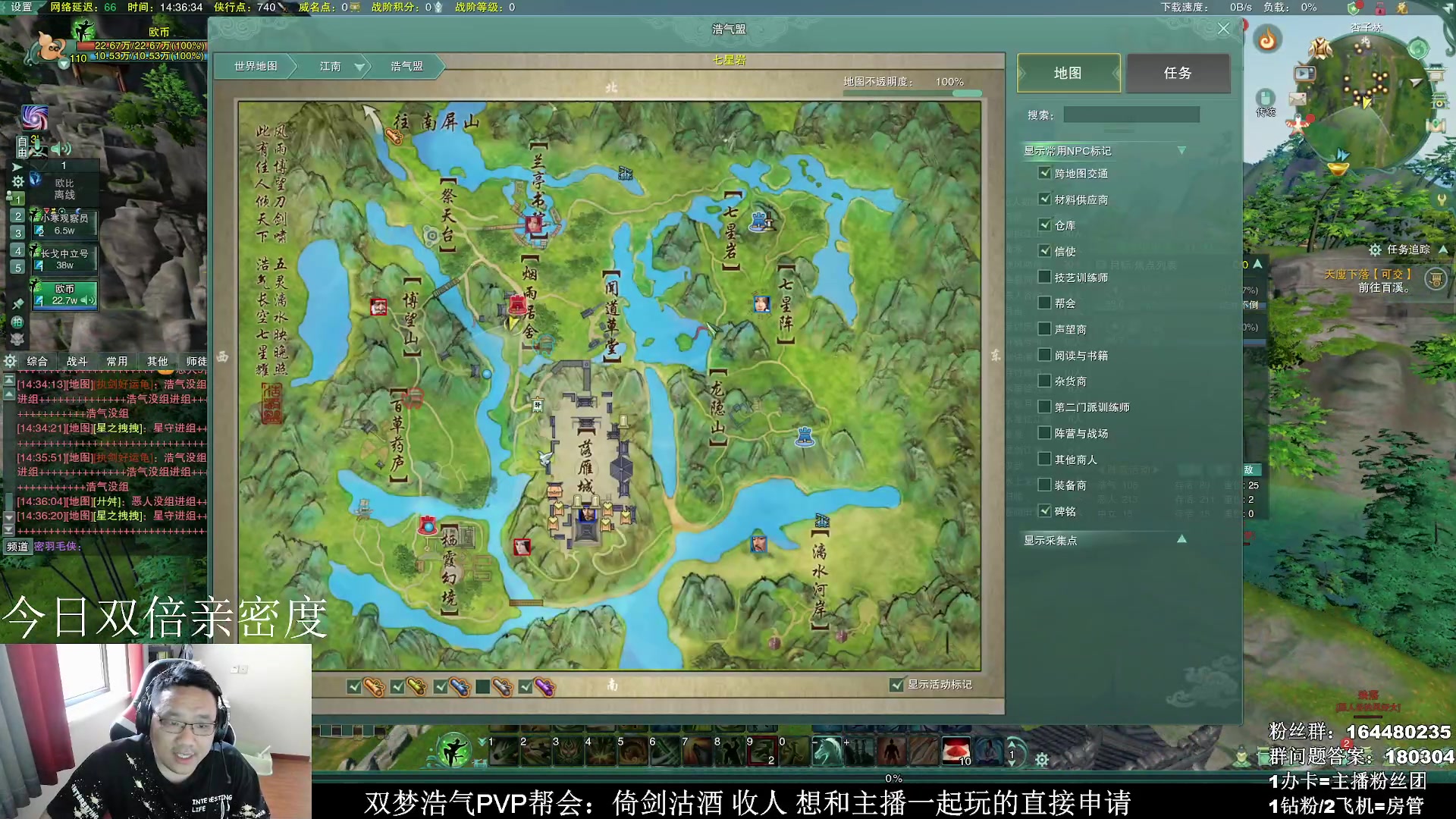Viewport: 1456px width, 819px height.
Task: Select team member 小寒观察员
Action: pos(64,224)
